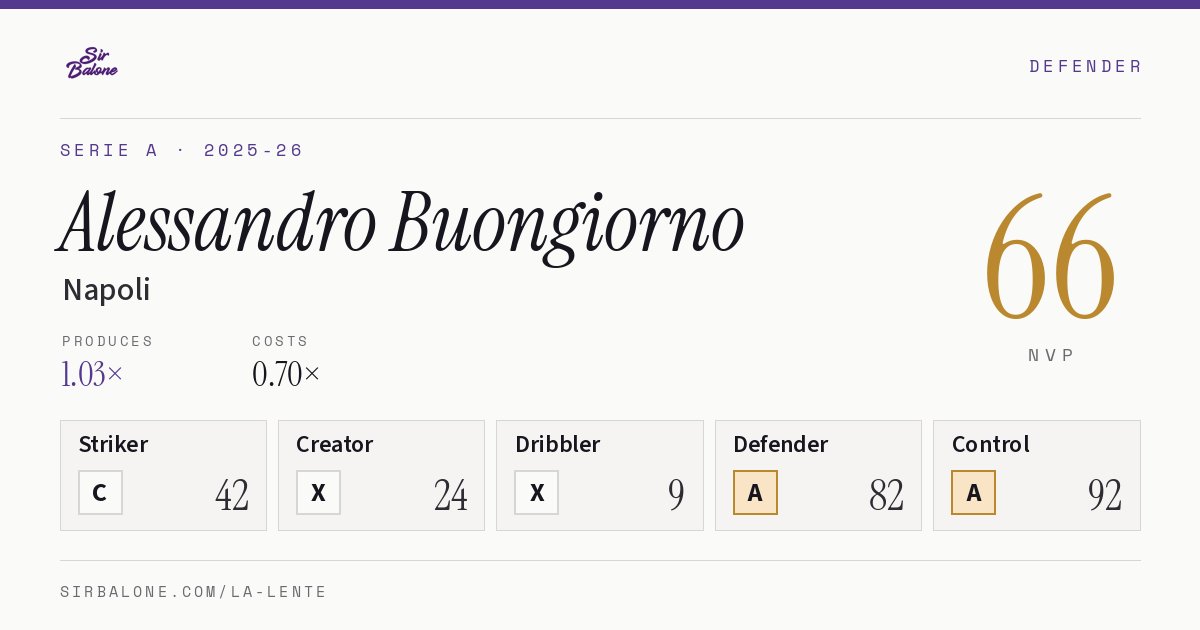Image resolution: width=1200 pixels, height=630 pixels.
Task: Click the A grade badge under Defender
Action: [755, 492]
